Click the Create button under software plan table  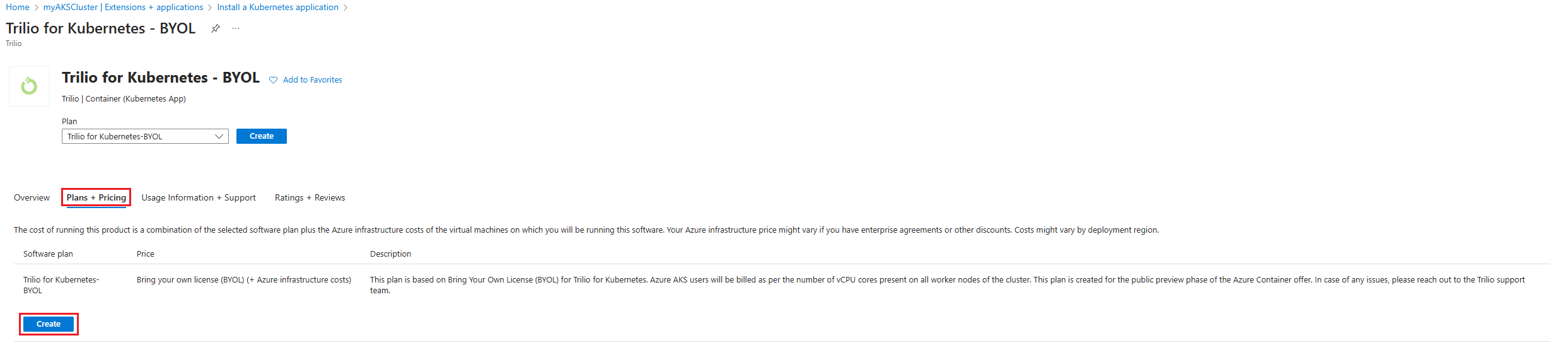49,324
